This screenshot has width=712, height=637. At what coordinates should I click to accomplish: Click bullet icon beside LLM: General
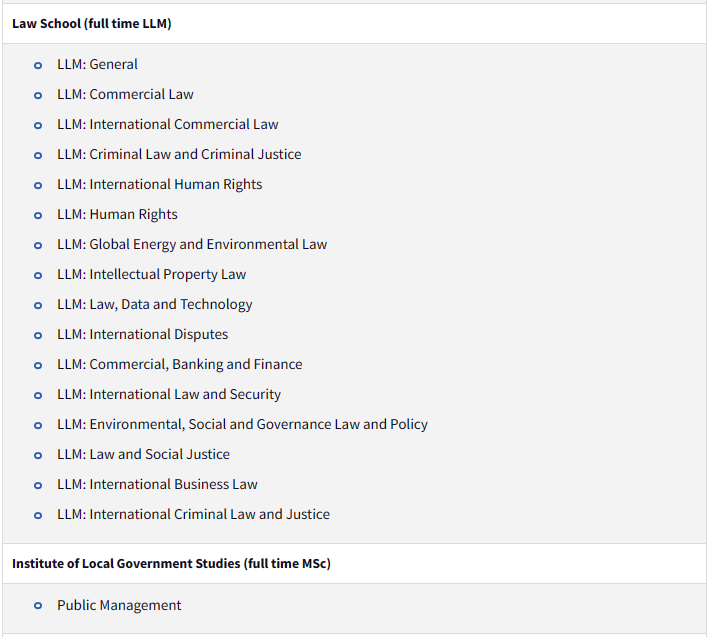[x=38, y=66]
